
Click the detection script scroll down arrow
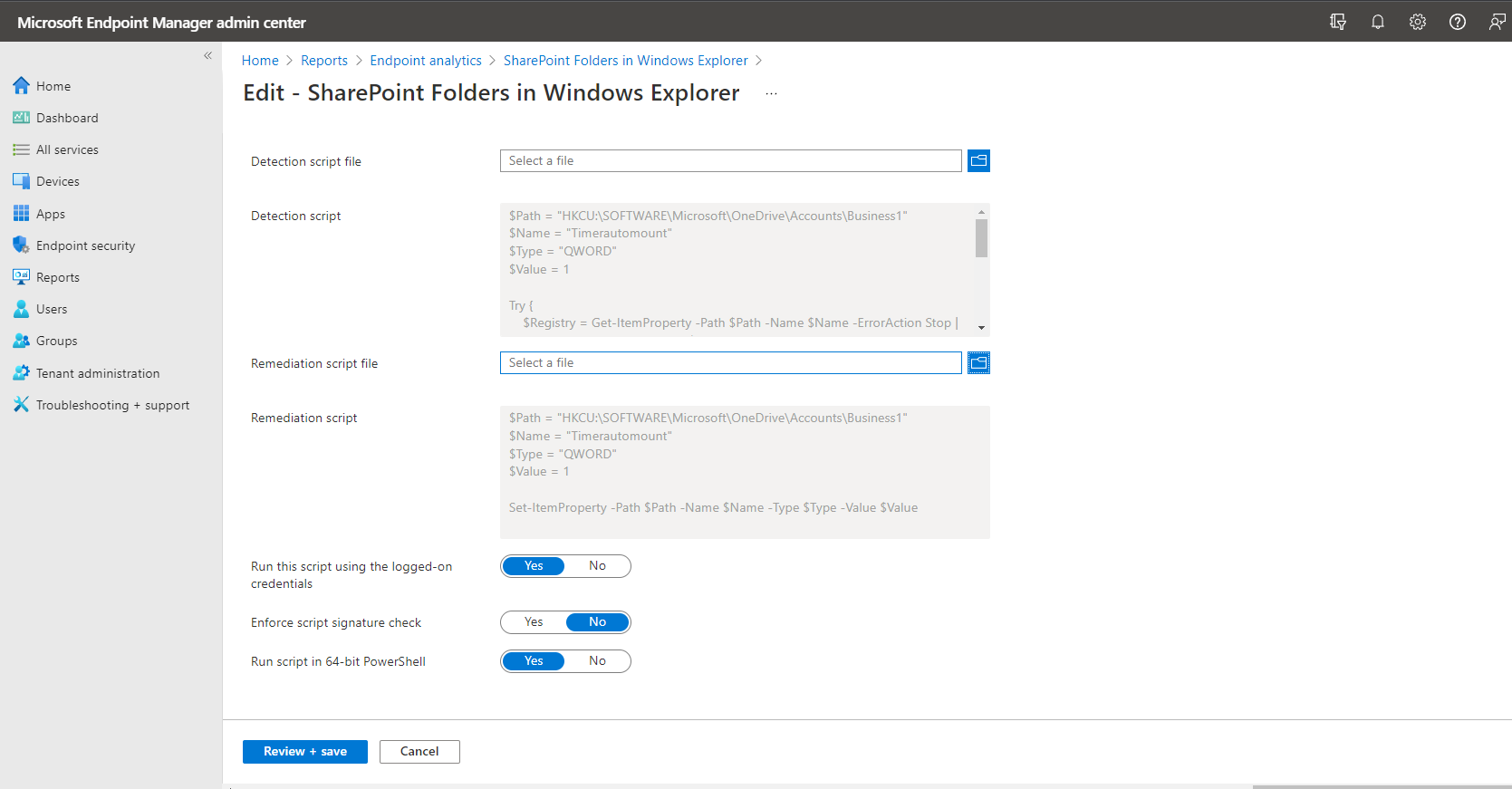click(x=981, y=328)
